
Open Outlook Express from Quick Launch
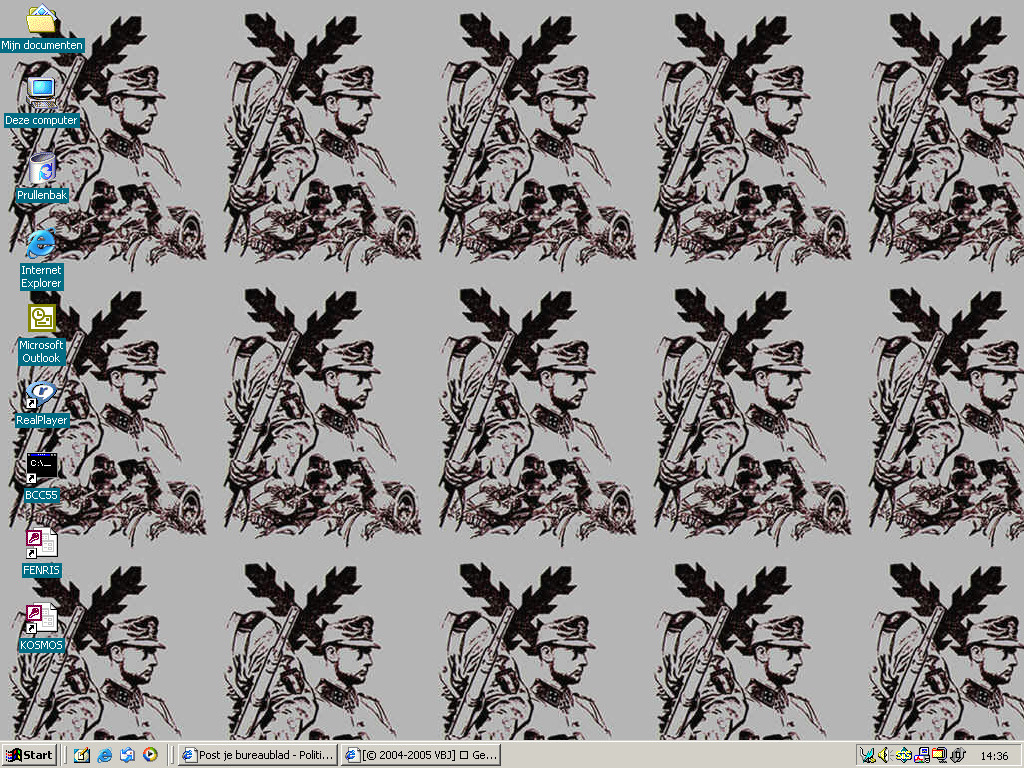pos(127,755)
